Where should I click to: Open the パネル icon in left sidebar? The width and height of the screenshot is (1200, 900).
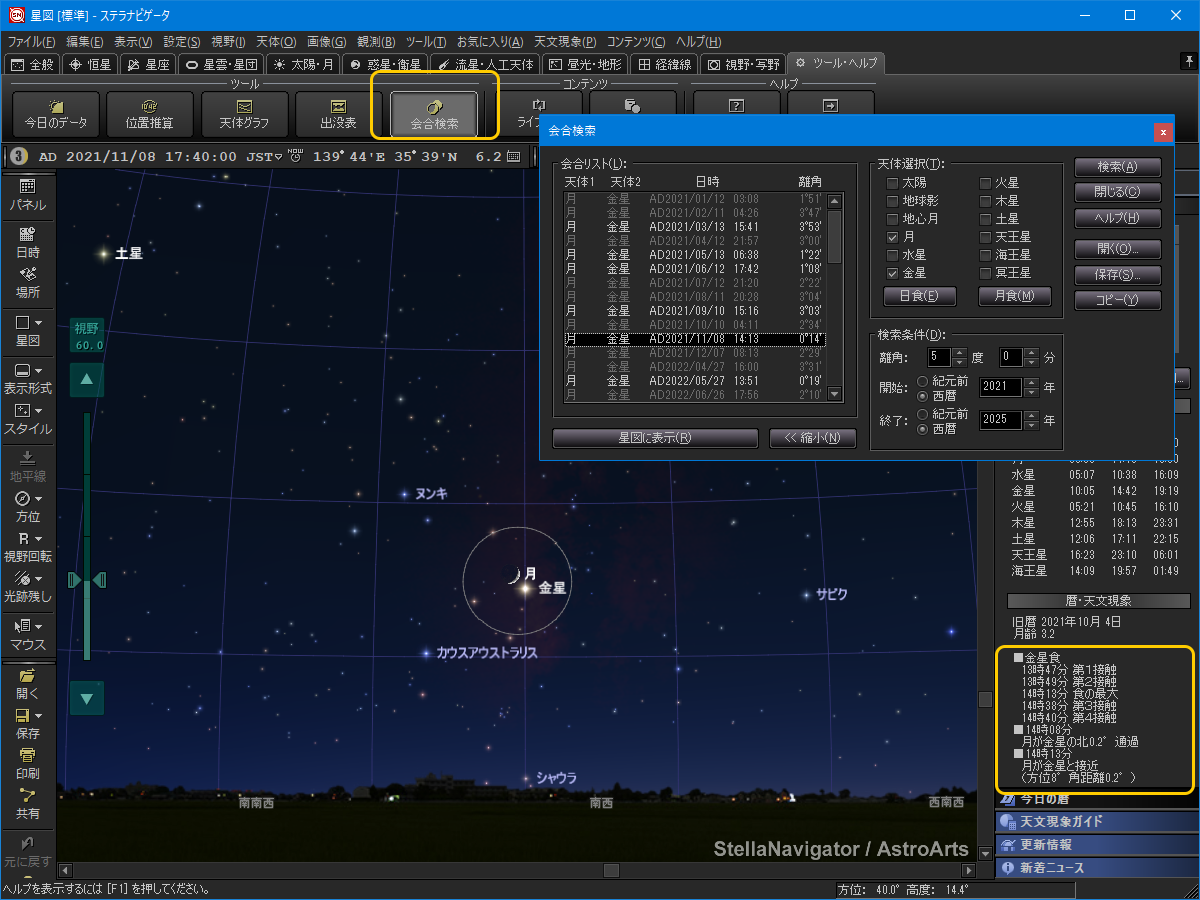(x=27, y=194)
